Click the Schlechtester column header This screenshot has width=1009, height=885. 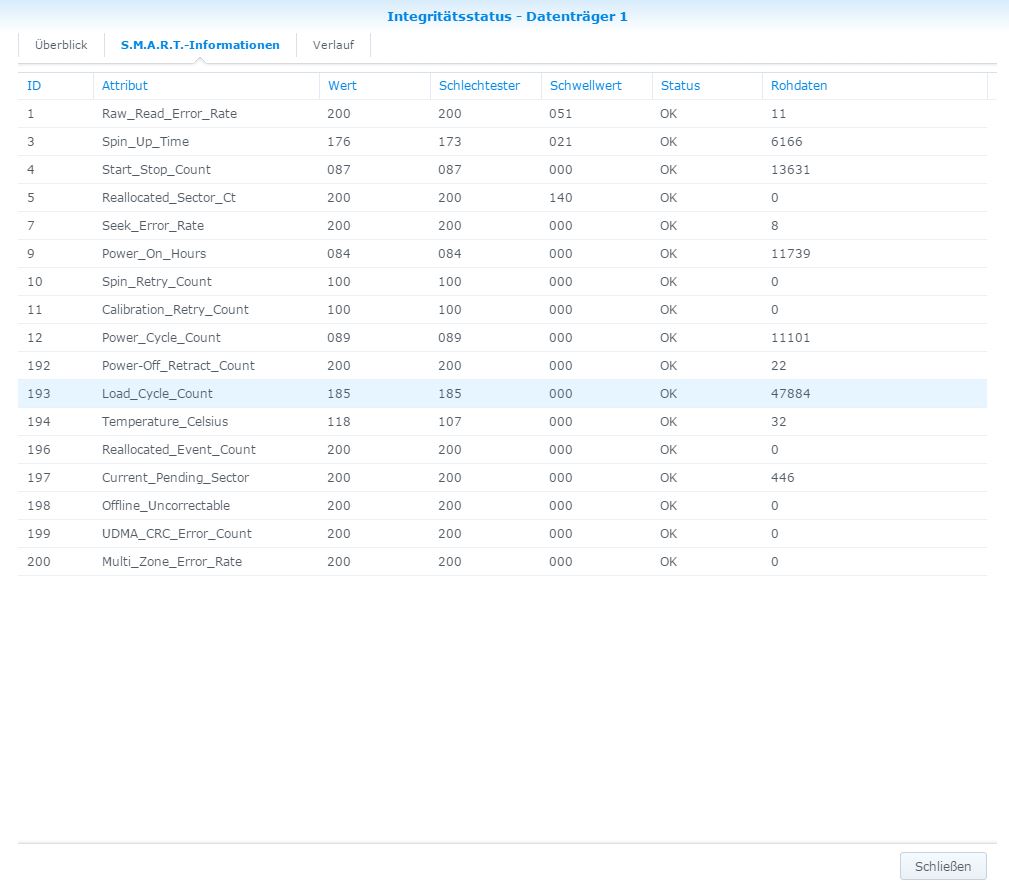[x=485, y=86]
